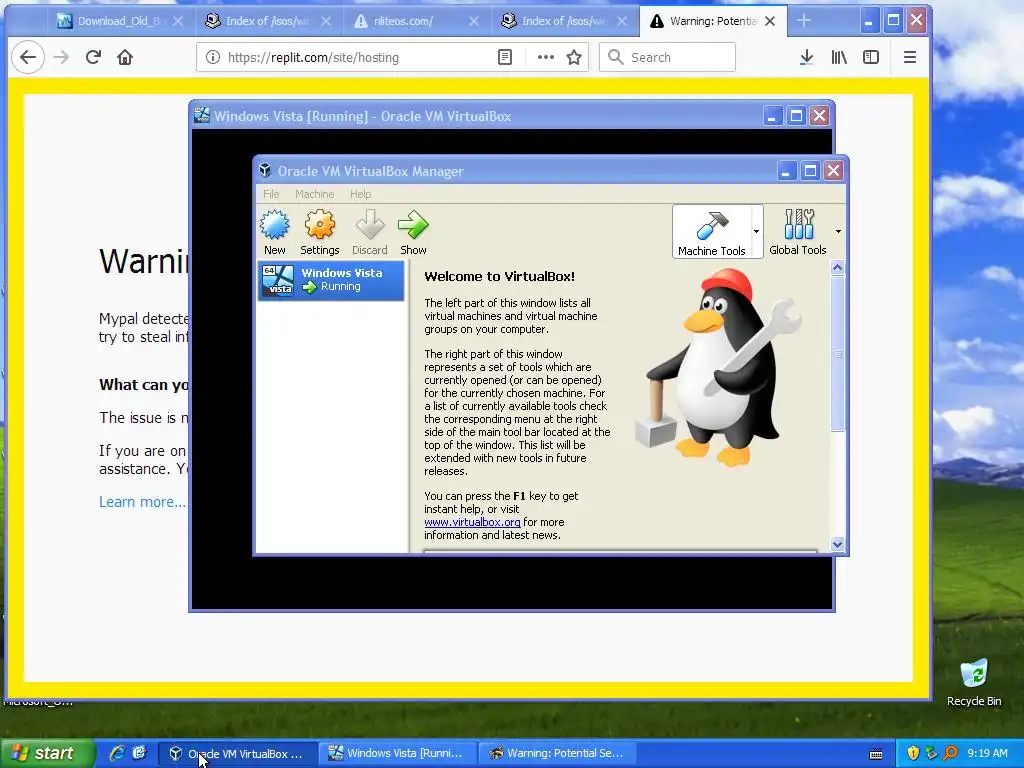The image size is (1024, 768).
Task: Click the browser Back button
Action: coord(28,57)
